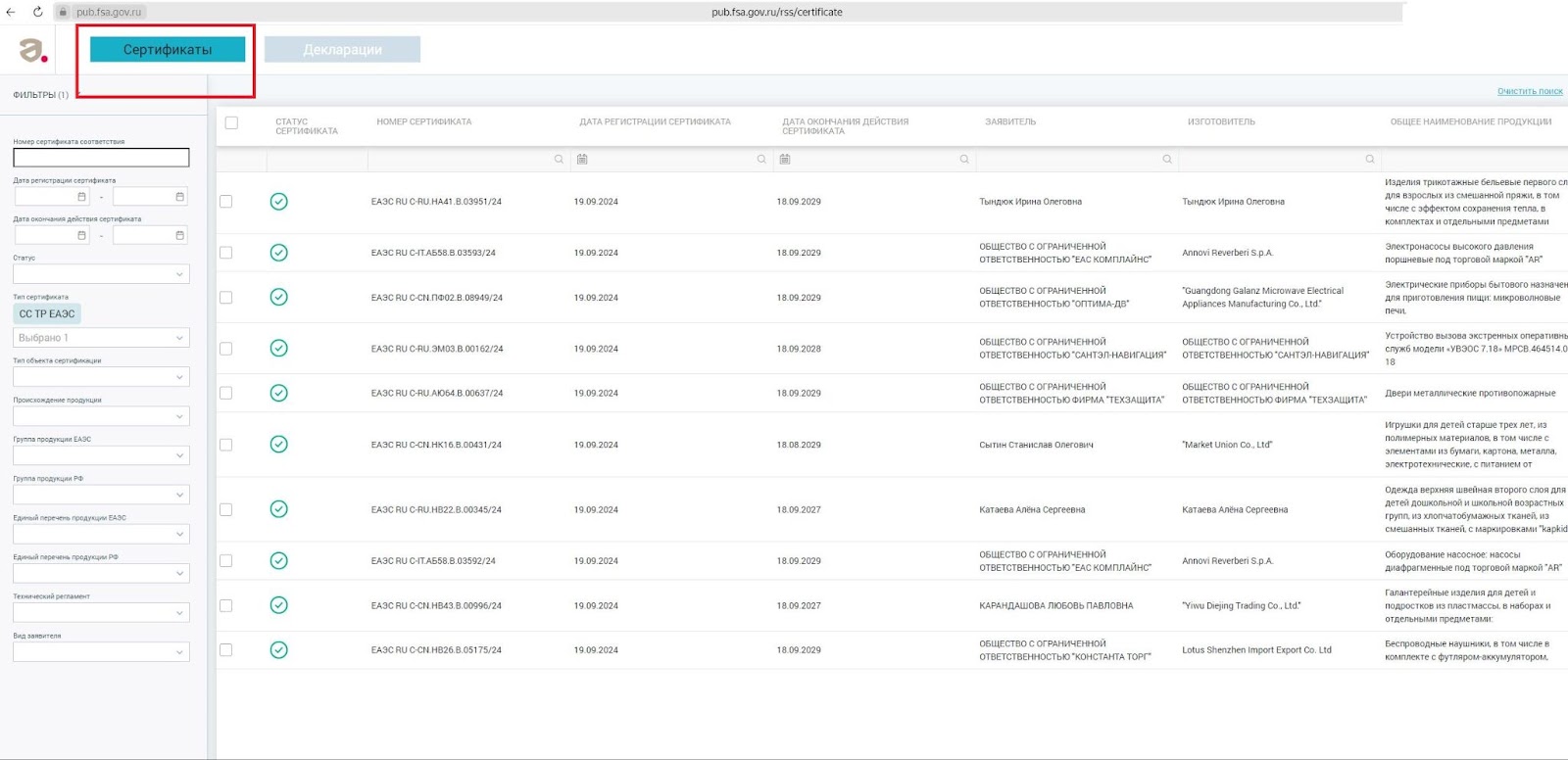
Task: Check the row for КОНСТАНТА ТОРГ certificate
Action: click(x=226, y=650)
